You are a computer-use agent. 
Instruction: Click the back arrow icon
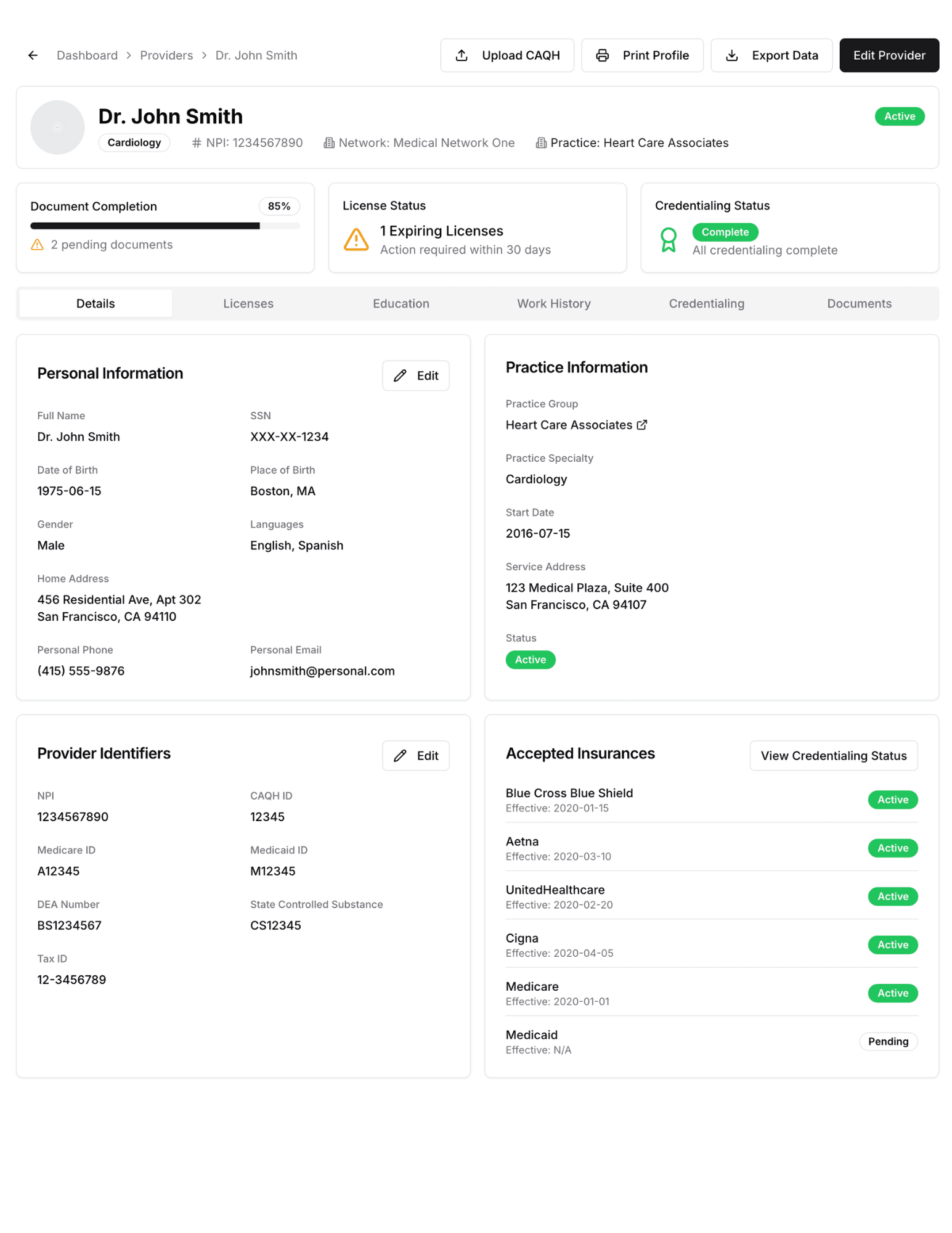[x=33, y=55]
